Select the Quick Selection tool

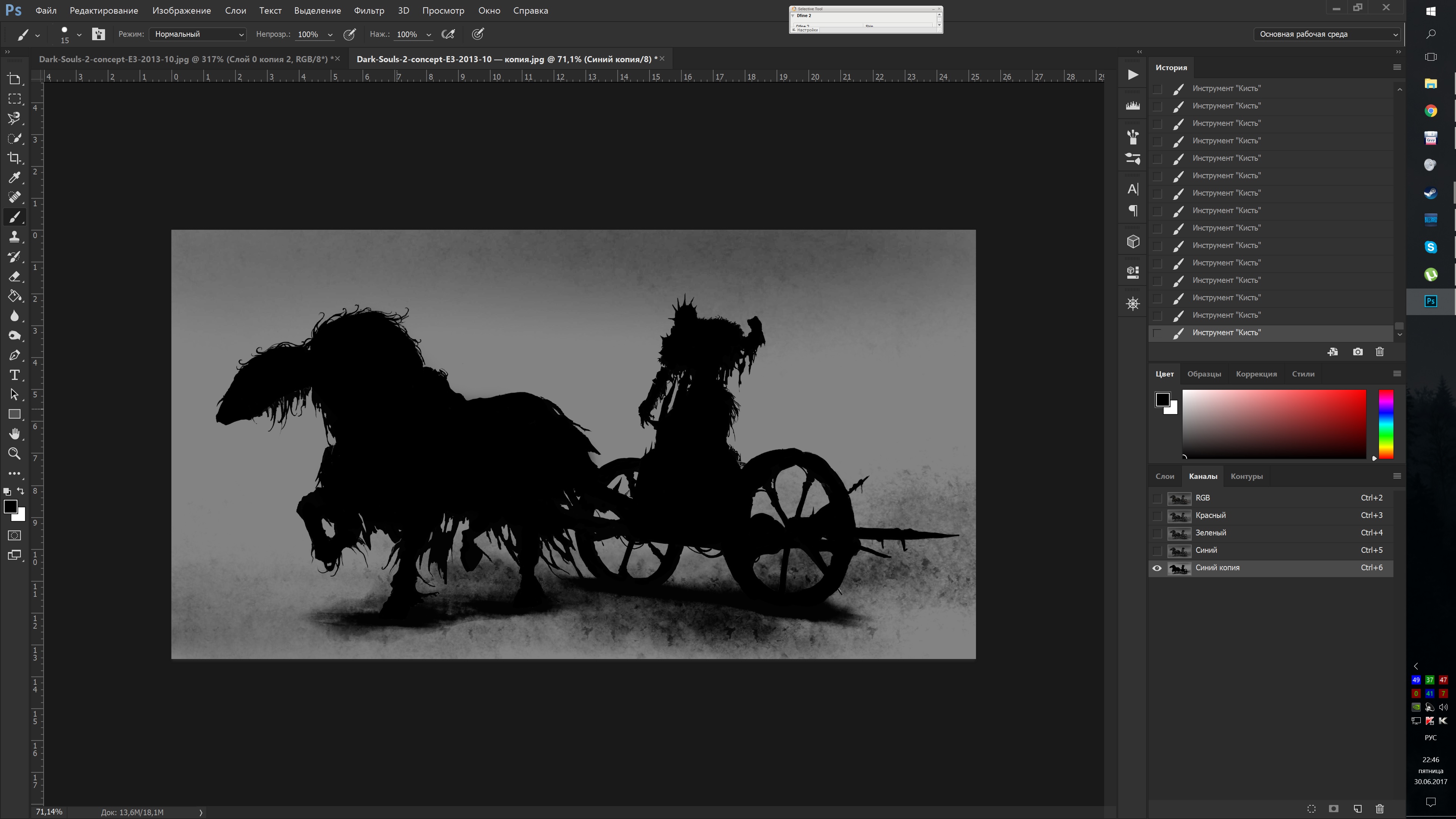[15, 138]
